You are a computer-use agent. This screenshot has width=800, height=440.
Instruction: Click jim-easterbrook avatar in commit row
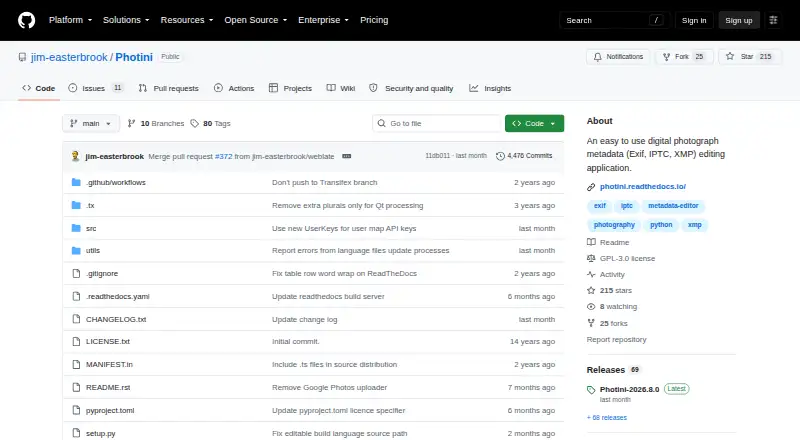[76, 156]
